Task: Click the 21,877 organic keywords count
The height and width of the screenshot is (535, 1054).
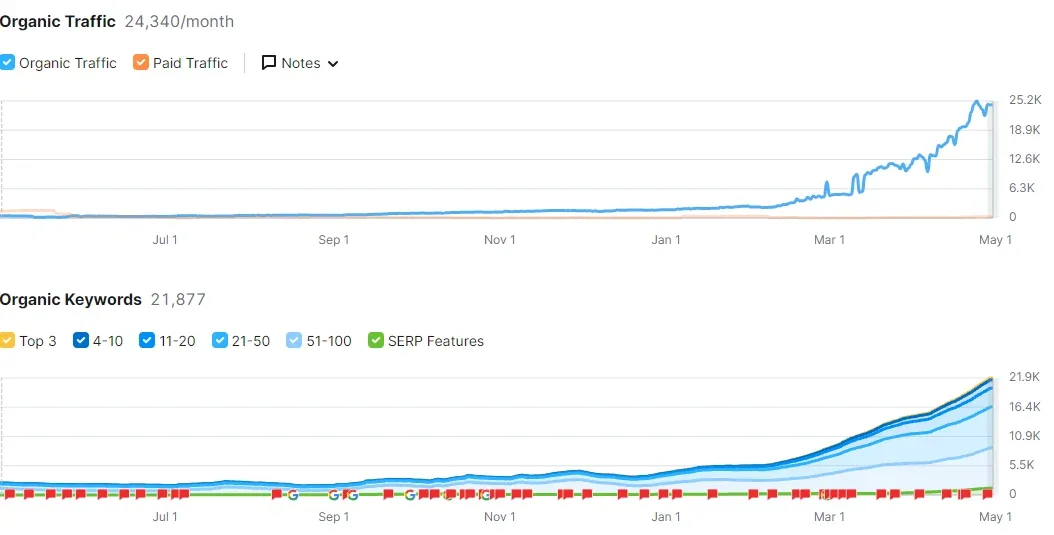Action: pos(178,299)
